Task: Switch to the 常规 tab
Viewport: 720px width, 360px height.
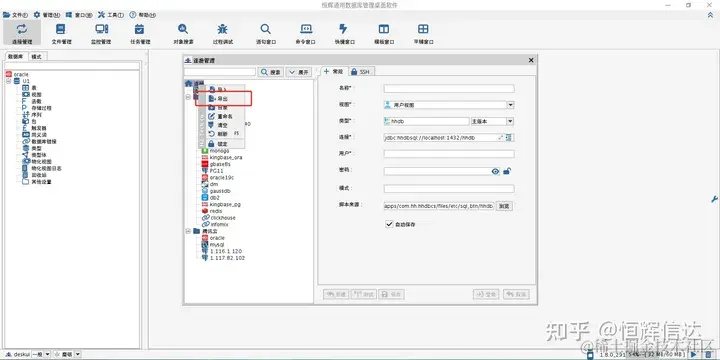Action: (x=334, y=71)
